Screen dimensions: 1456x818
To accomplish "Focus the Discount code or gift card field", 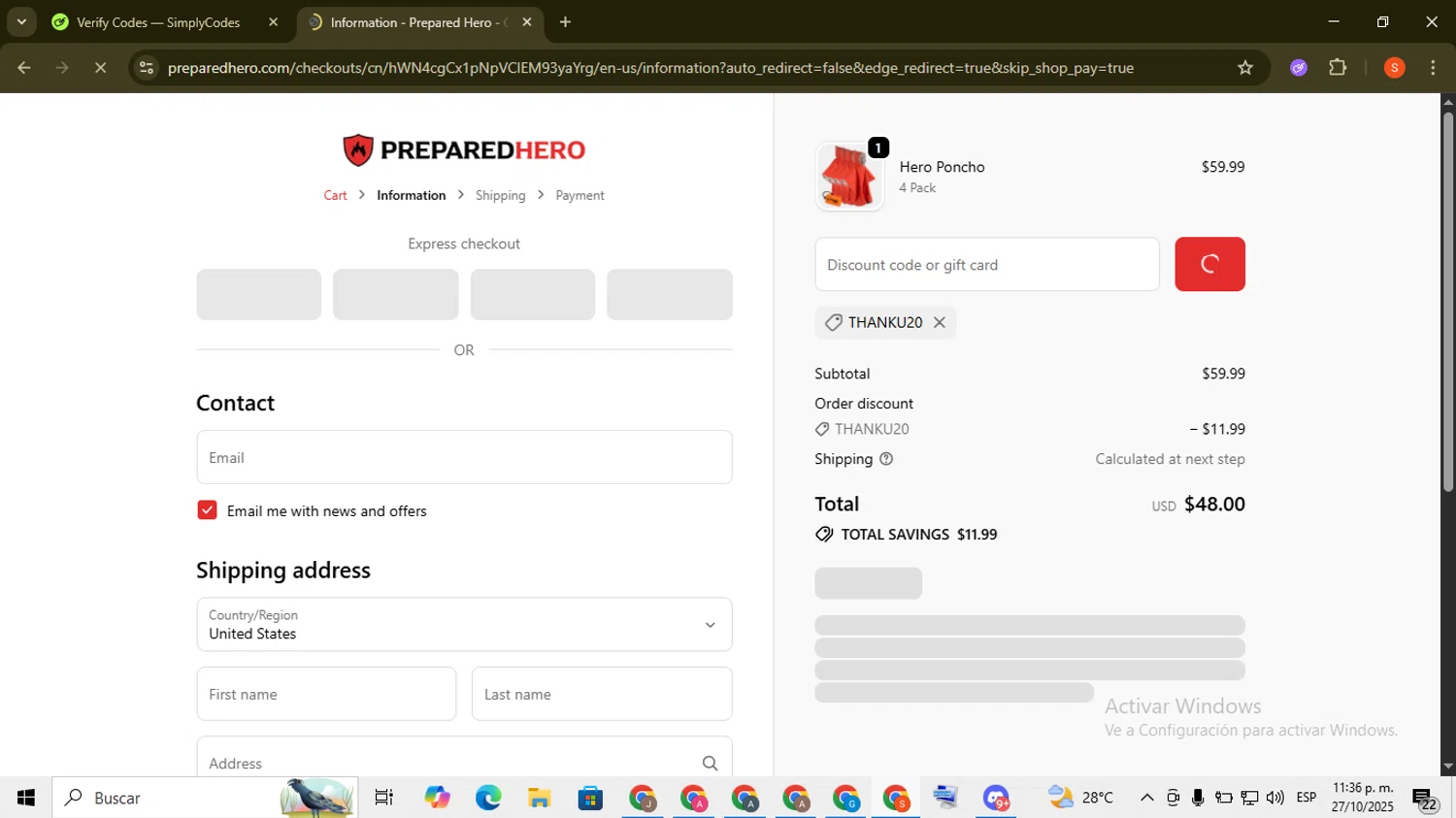I will [x=987, y=264].
